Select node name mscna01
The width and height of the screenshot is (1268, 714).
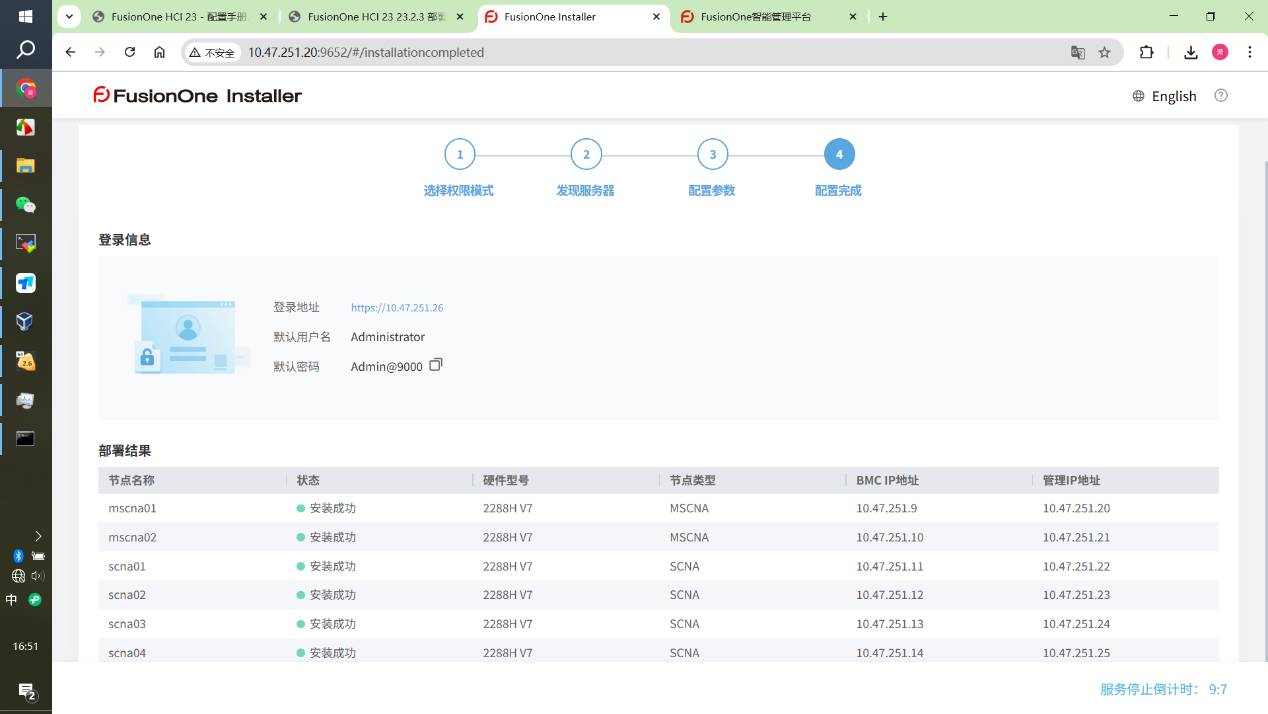click(x=132, y=508)
